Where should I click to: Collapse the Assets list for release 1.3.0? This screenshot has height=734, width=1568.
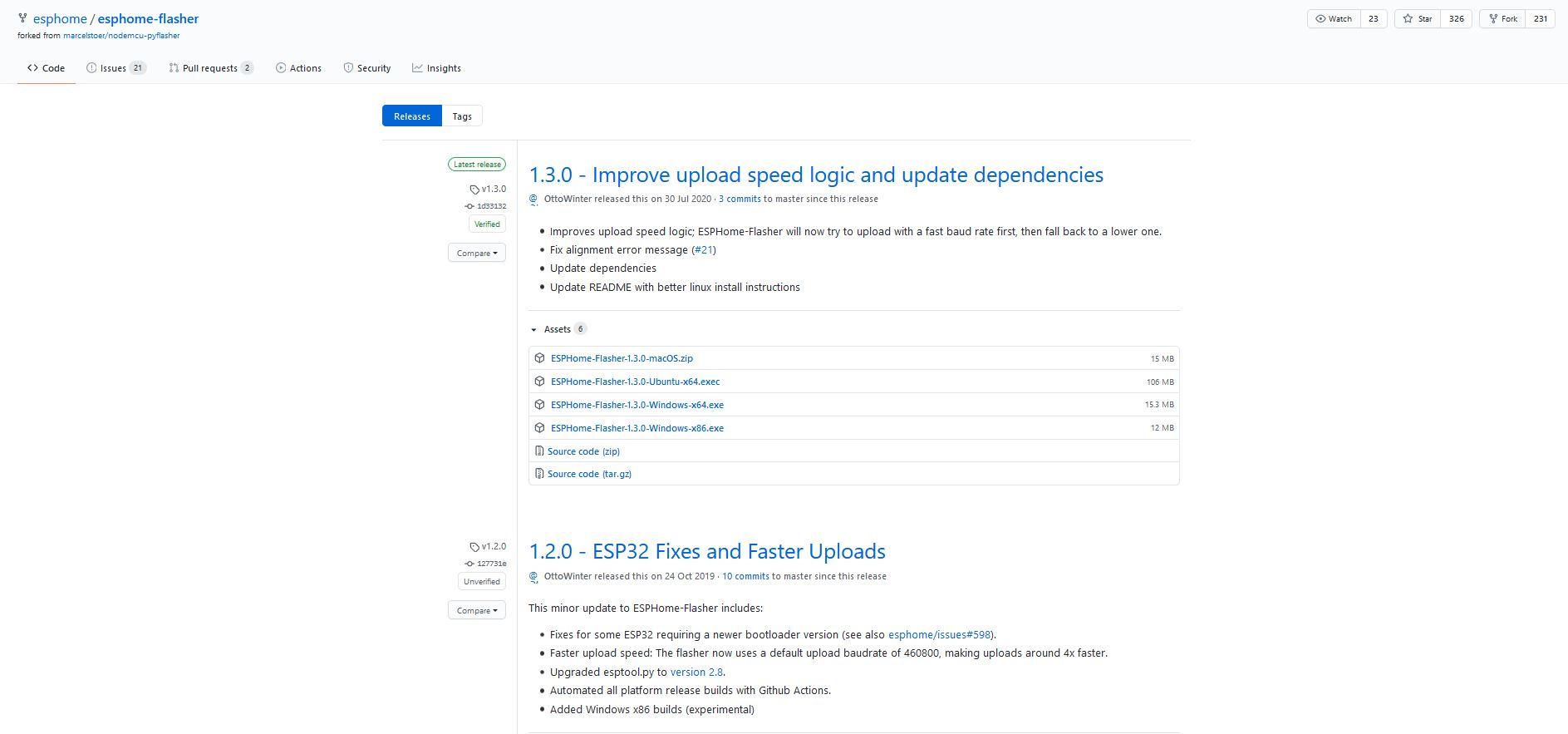coord(534,329)
